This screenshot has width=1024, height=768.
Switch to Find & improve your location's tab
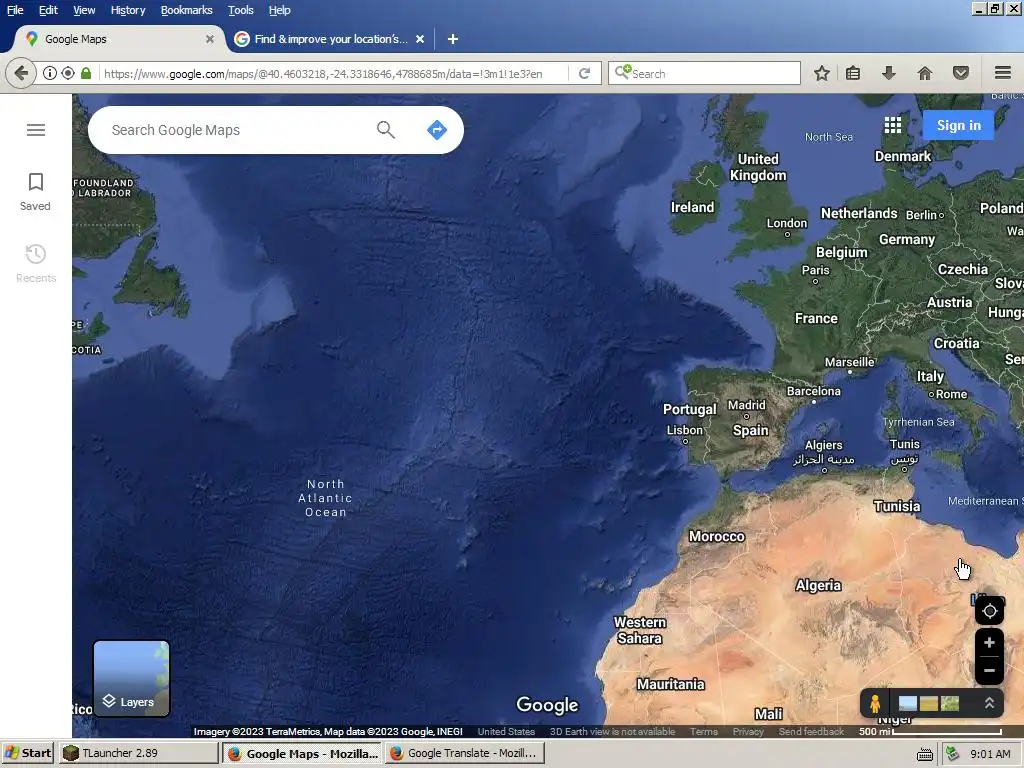click(x=330, y=39)
